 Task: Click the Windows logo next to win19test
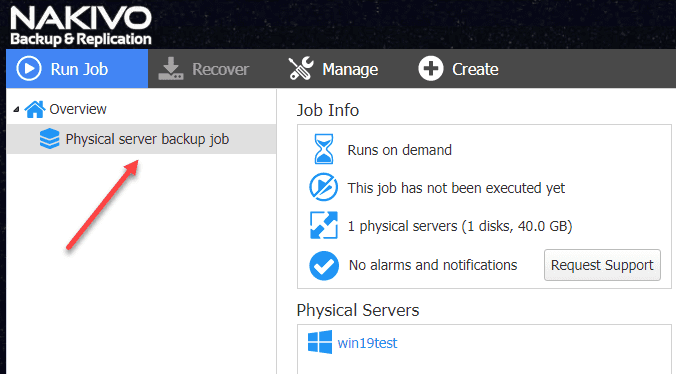320,342
